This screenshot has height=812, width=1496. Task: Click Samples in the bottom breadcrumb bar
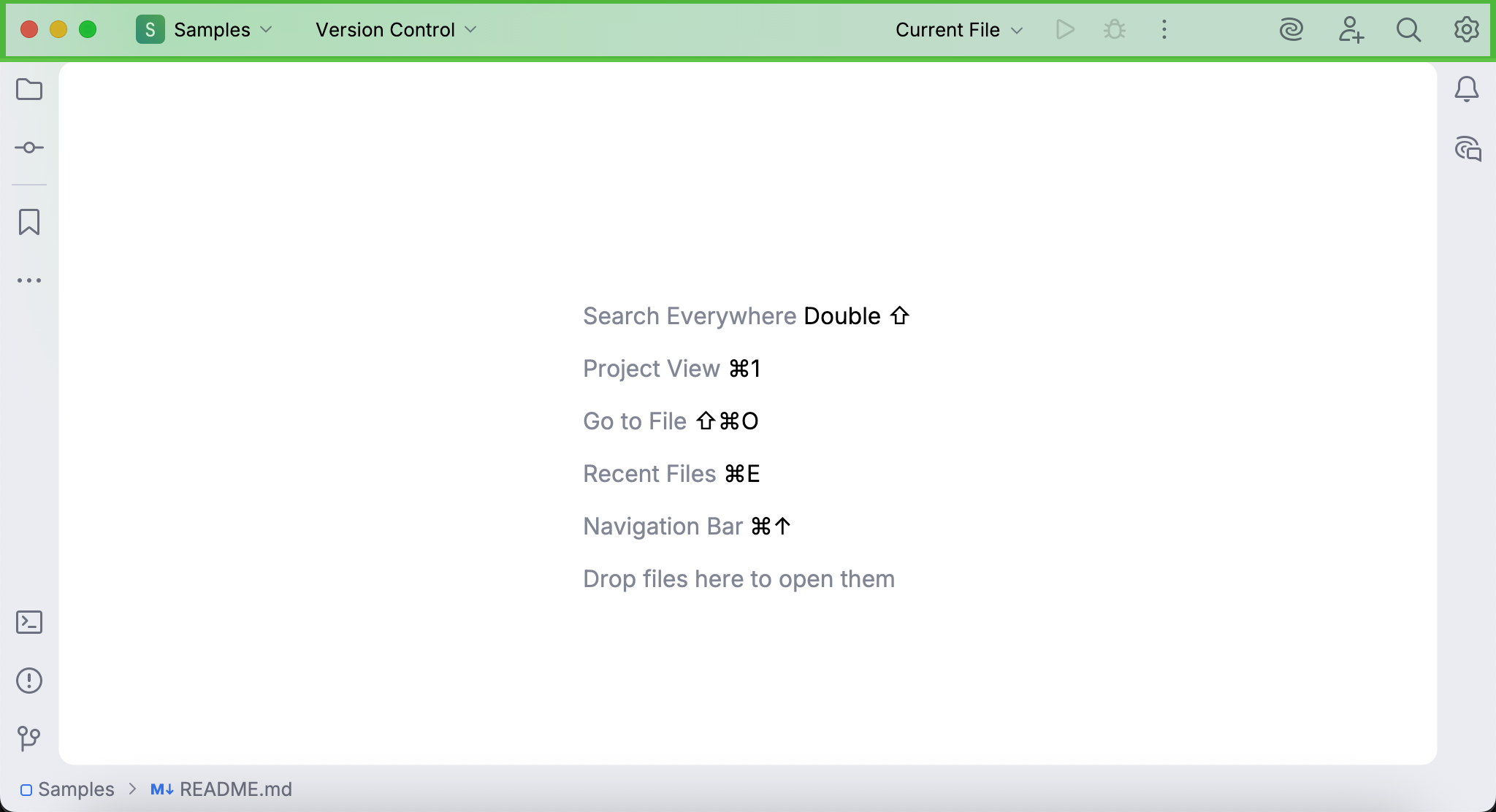point(76,789)
